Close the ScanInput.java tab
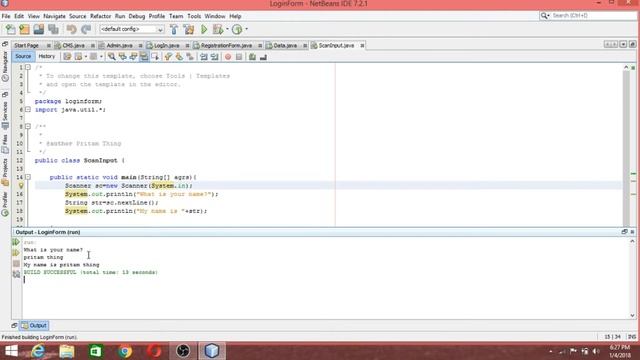 click(x=362, y=45)
